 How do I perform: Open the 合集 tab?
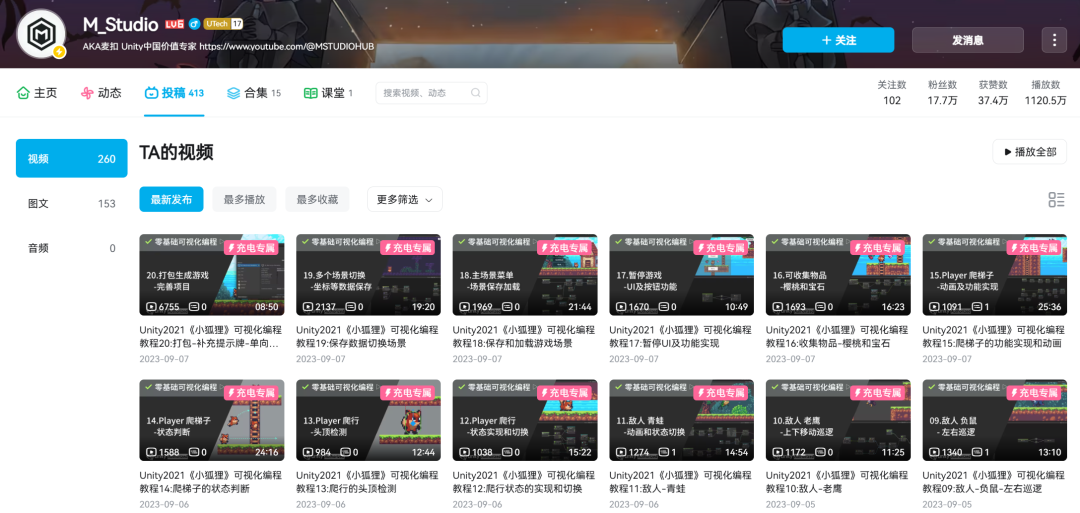253,93
